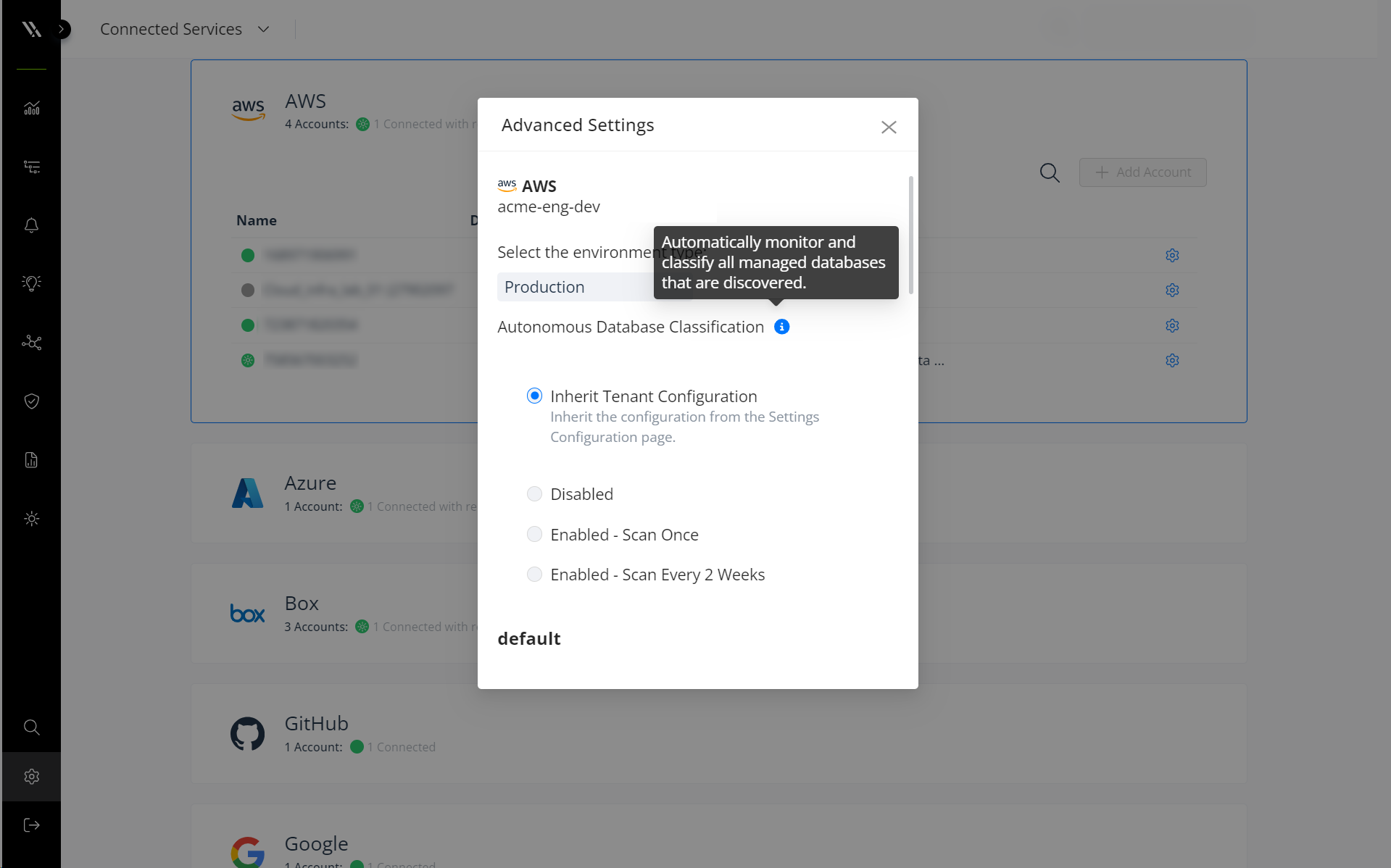
Task: Close the Advanced Settings dialog
Action: [889, 127]
